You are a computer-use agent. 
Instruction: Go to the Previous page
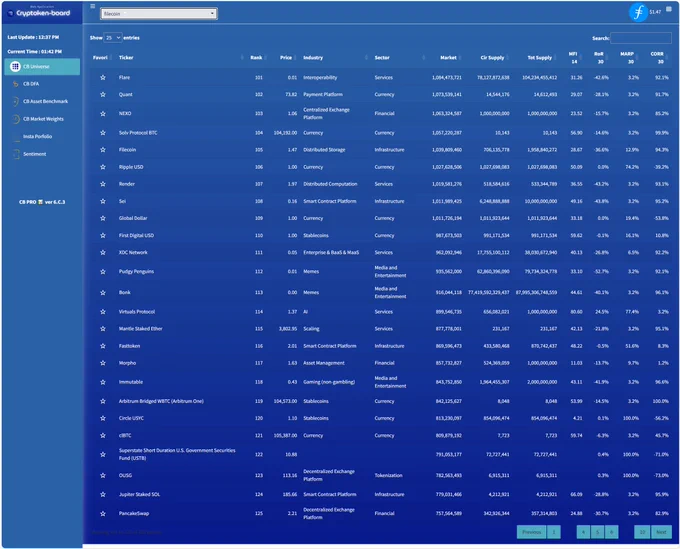coord(532,532)
